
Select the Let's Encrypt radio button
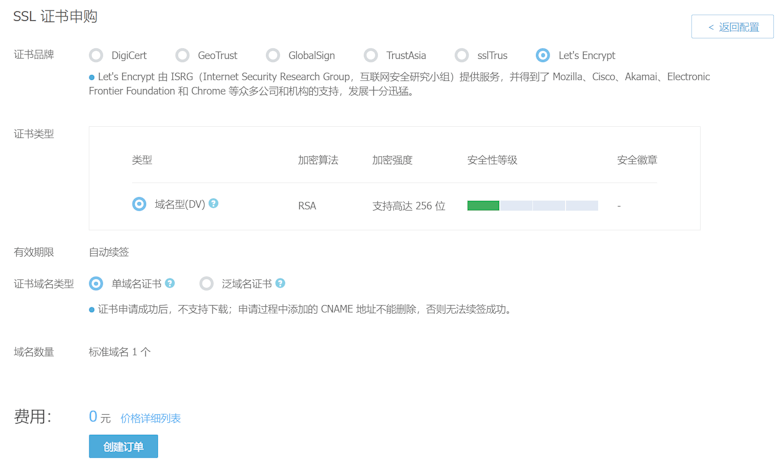[543, 55]
